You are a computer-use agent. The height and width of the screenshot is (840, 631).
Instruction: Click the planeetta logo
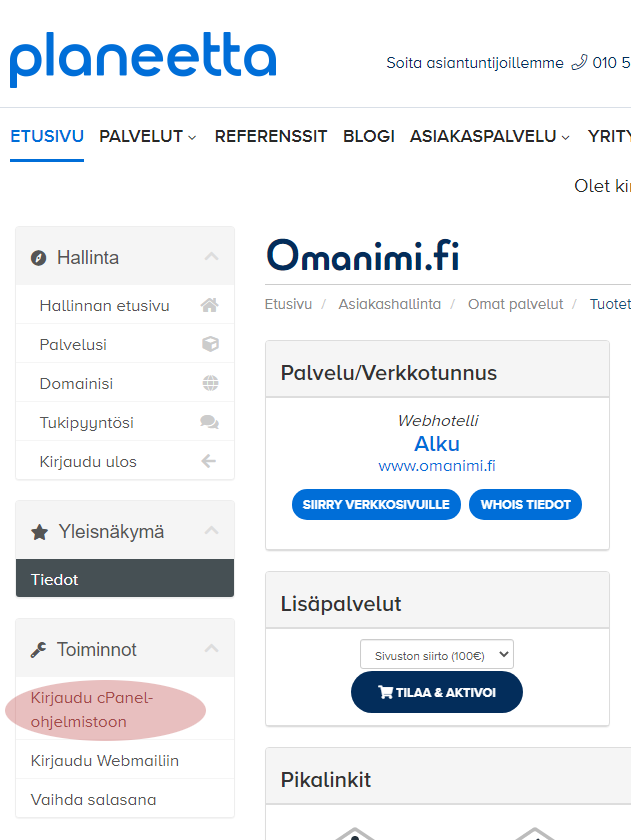(x=143, y=58)
